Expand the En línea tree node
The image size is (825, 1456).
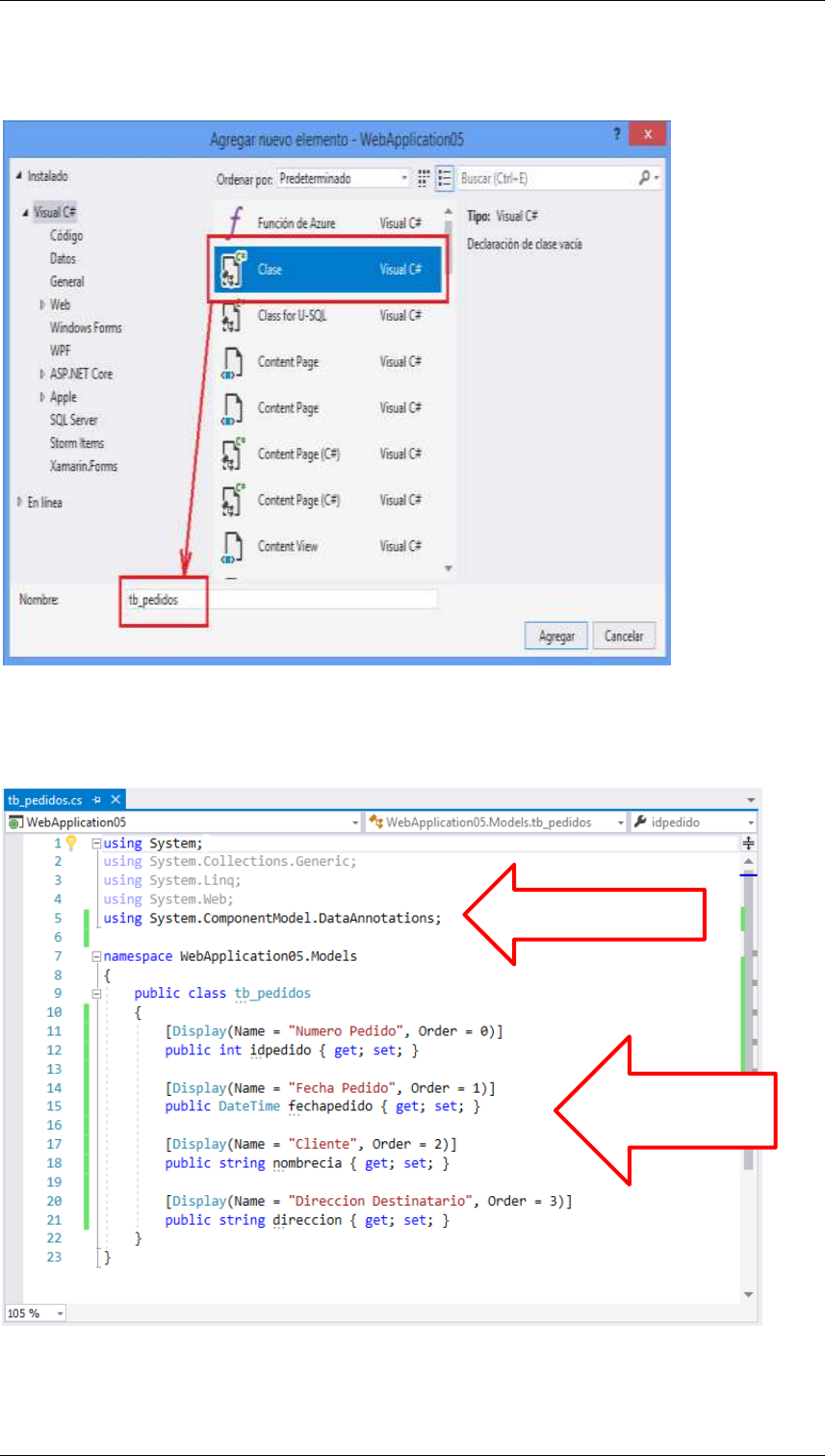point(20,502)
